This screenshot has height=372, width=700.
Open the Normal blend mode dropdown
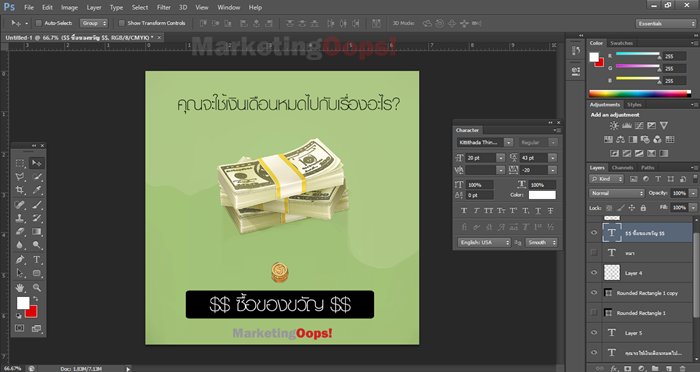617,193
